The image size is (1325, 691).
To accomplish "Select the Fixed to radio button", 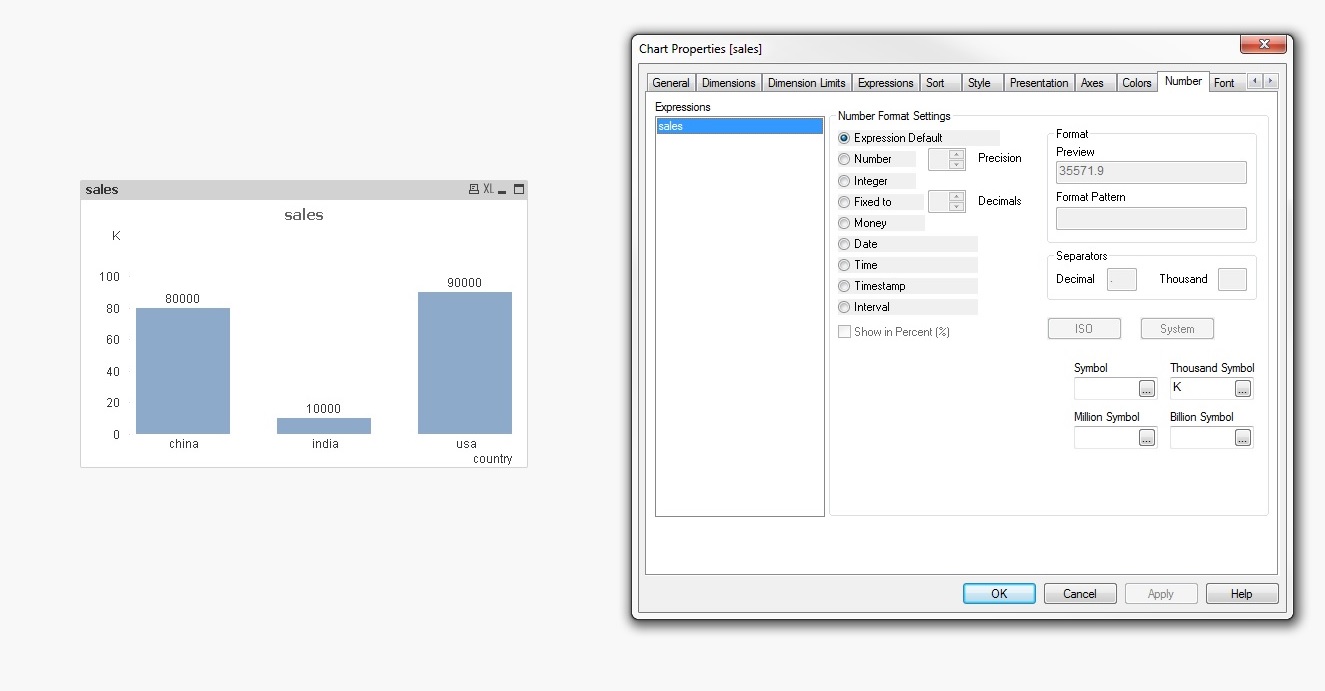I will pyautogui.click(x=844, y=202).
